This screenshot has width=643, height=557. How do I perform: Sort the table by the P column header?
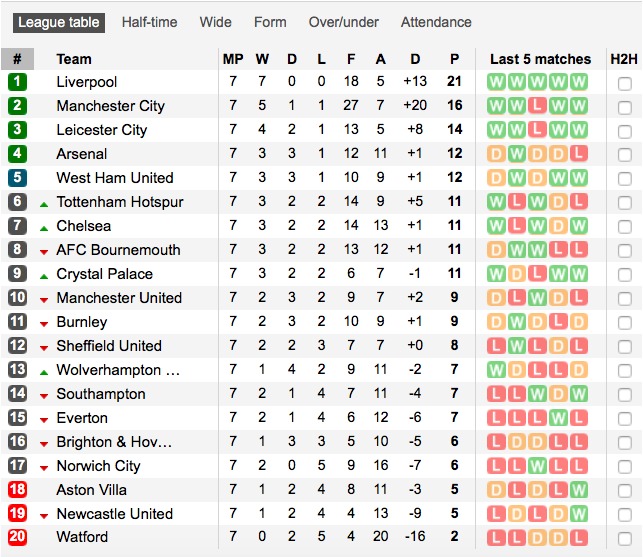[454, 59]
